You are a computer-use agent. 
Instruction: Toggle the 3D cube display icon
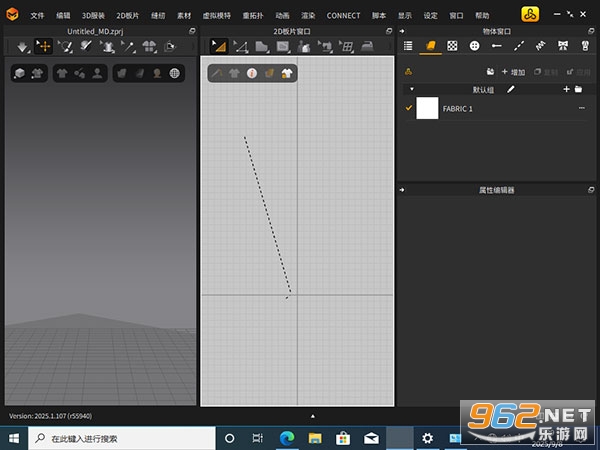pos(19,73)
